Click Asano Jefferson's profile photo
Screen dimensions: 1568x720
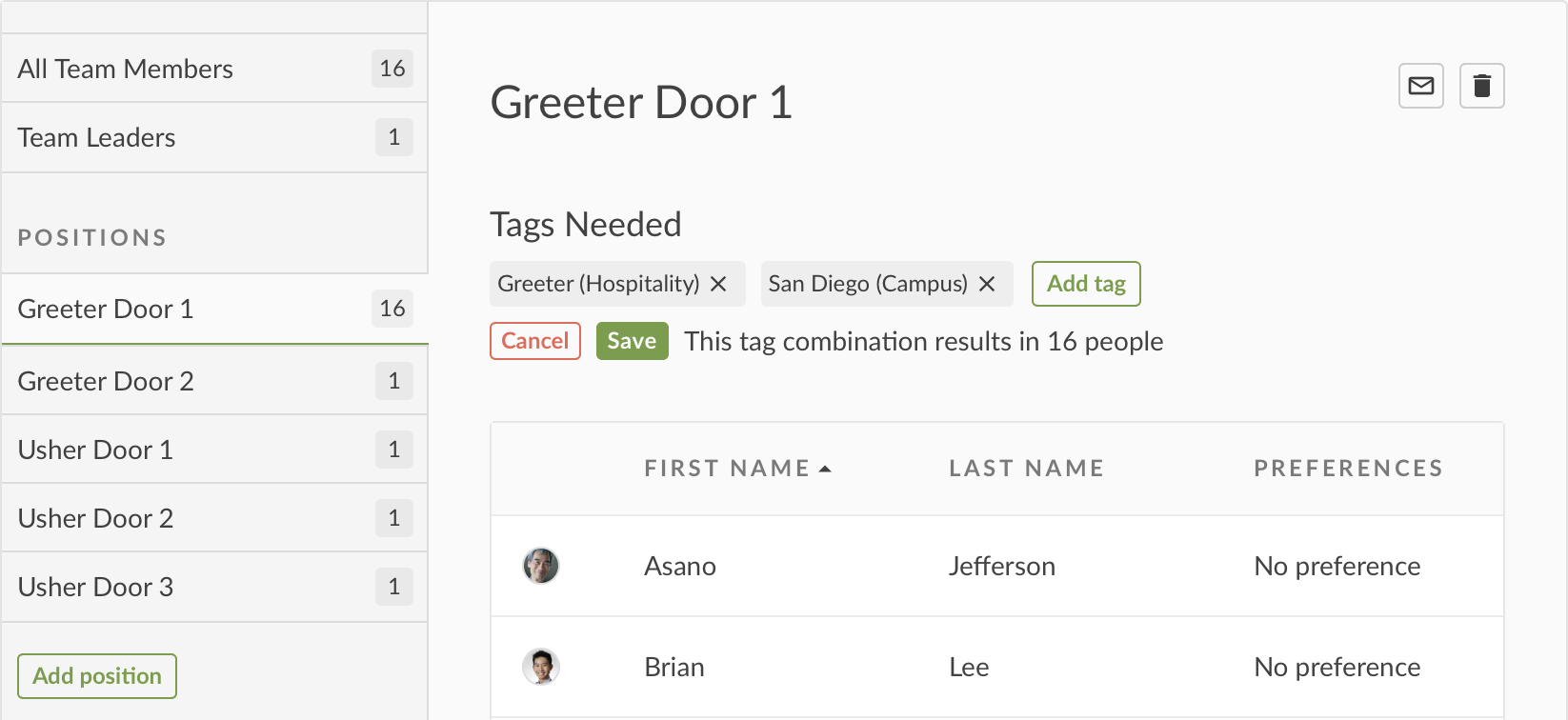click(541, 566)
